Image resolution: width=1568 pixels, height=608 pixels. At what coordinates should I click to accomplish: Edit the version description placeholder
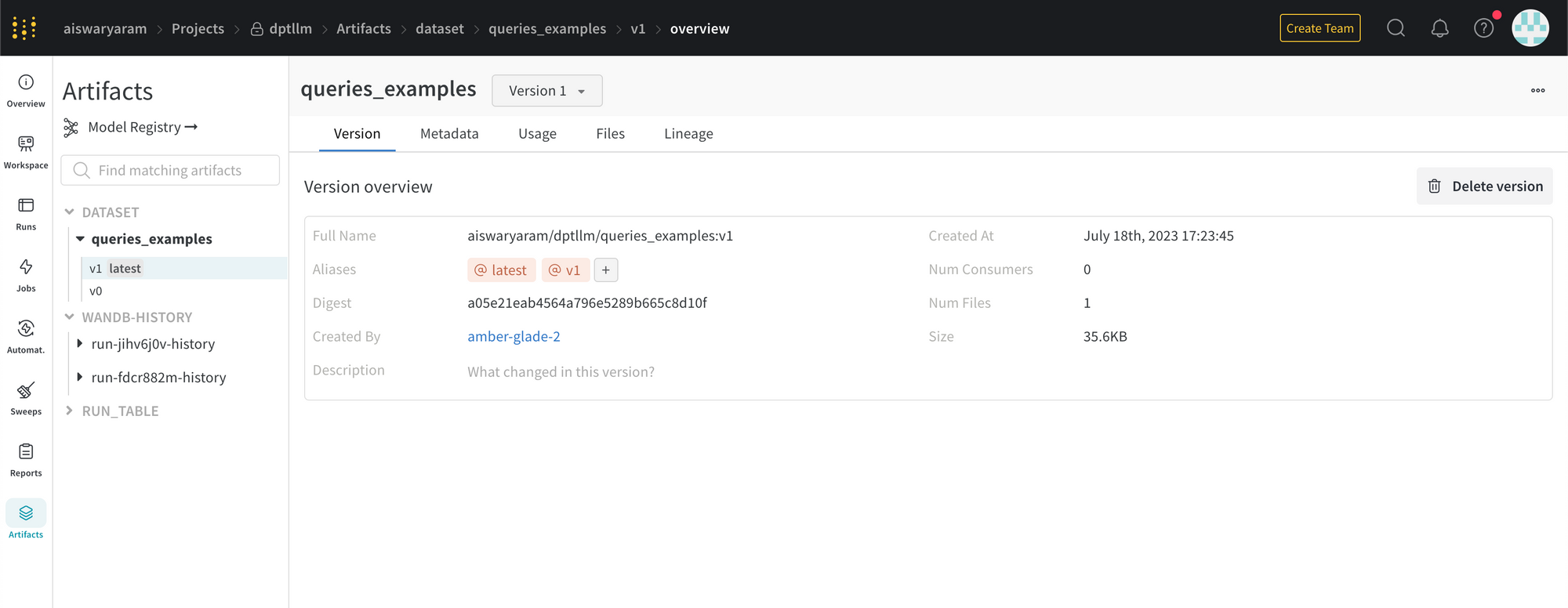561,371
